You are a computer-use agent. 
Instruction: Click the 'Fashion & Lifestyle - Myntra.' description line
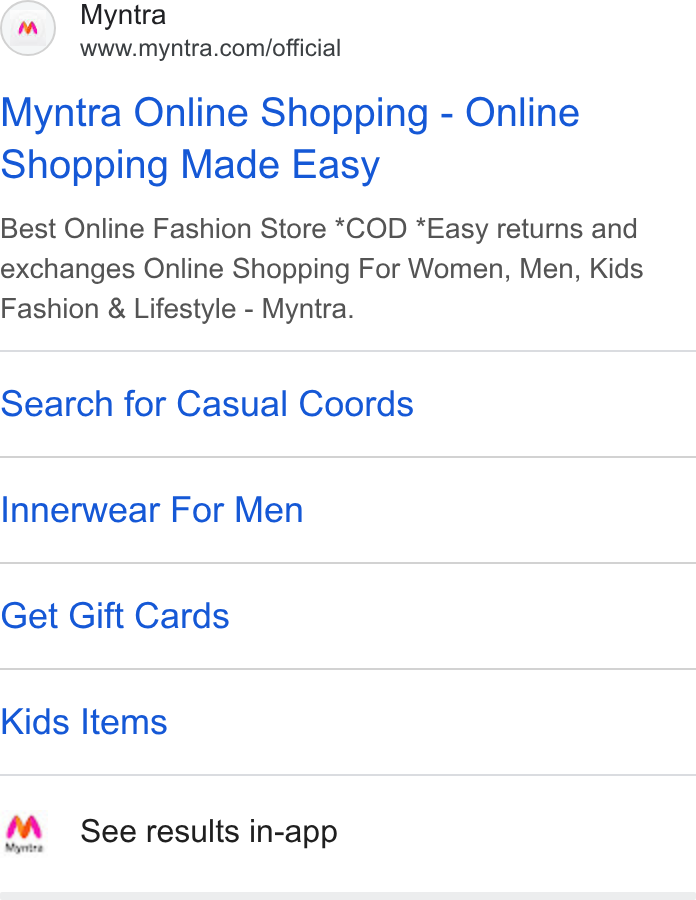177,309
